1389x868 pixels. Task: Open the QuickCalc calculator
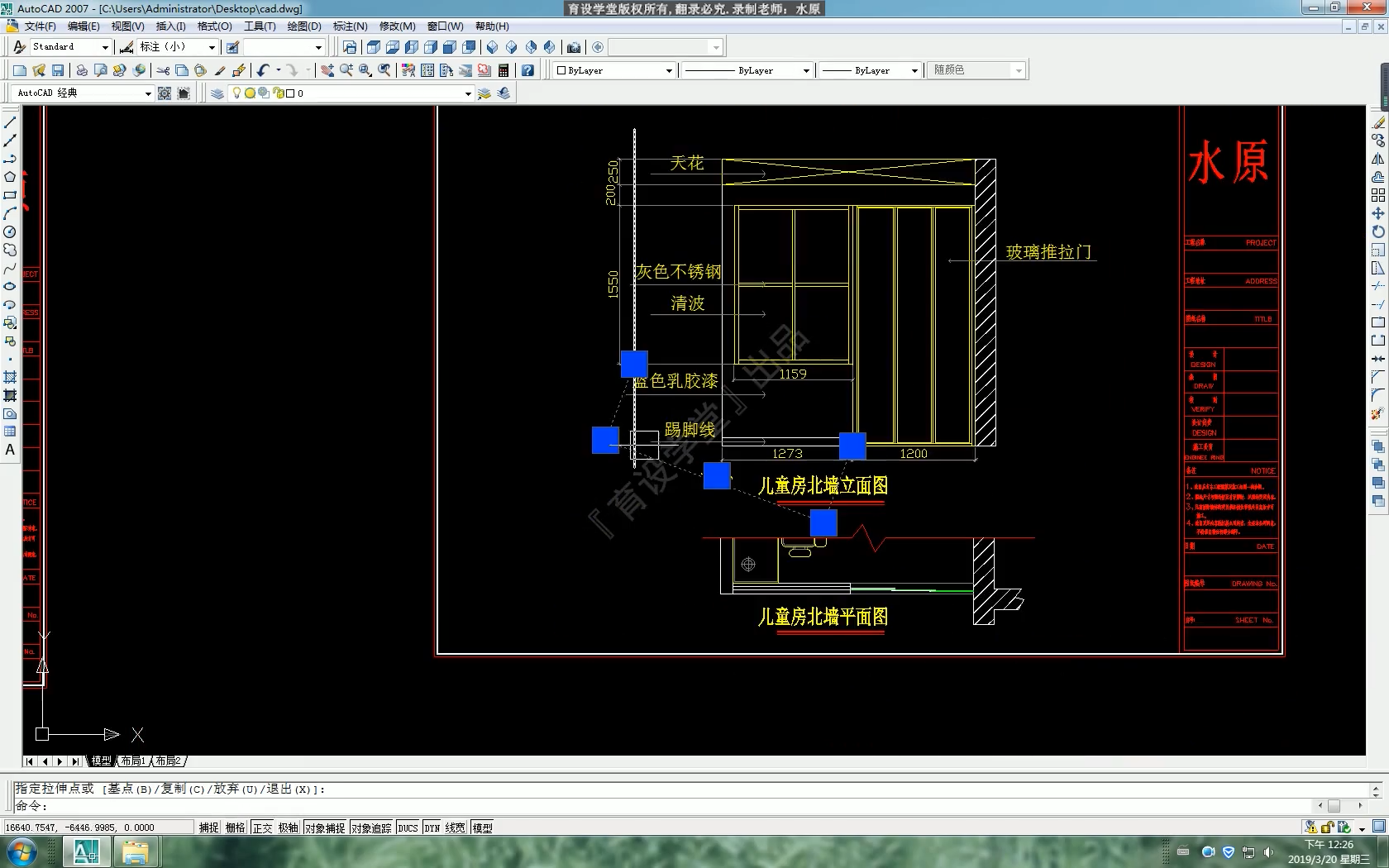click(x=504, y=70)
